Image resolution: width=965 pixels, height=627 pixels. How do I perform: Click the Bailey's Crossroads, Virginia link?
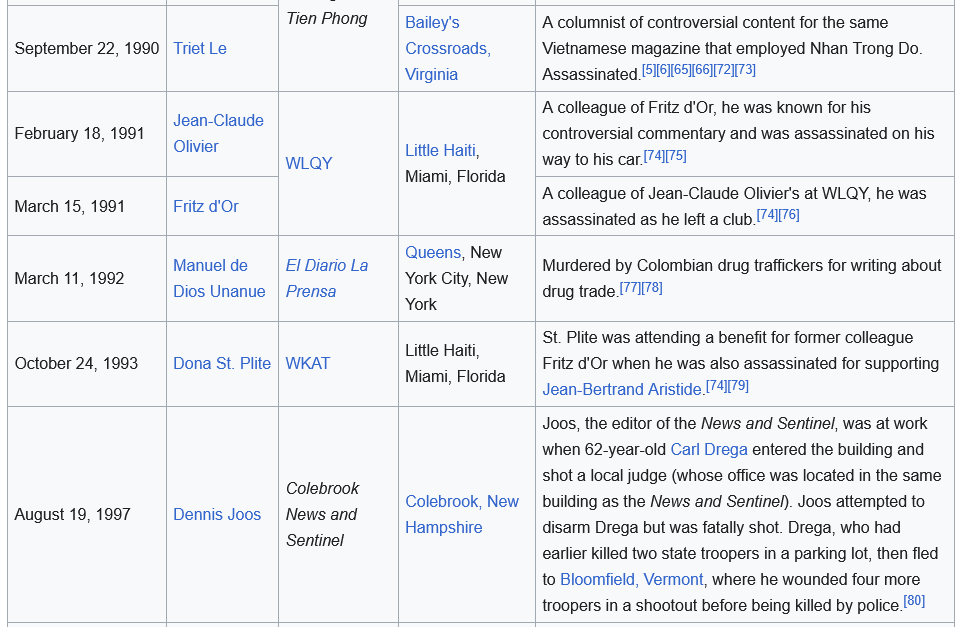tap(447, 48)
